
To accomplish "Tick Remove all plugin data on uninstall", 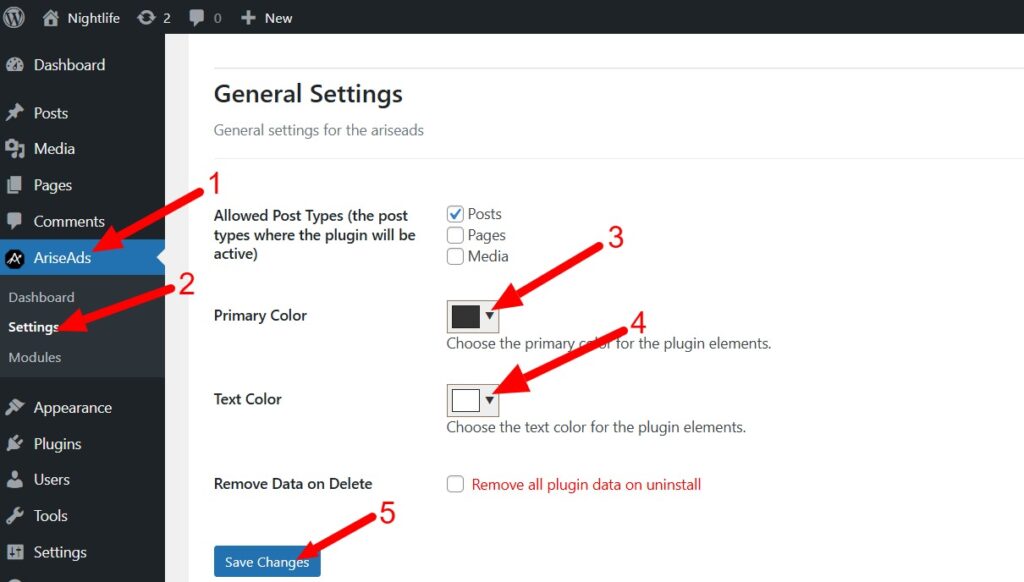I will pyautogui.click(x=455, y=484).
